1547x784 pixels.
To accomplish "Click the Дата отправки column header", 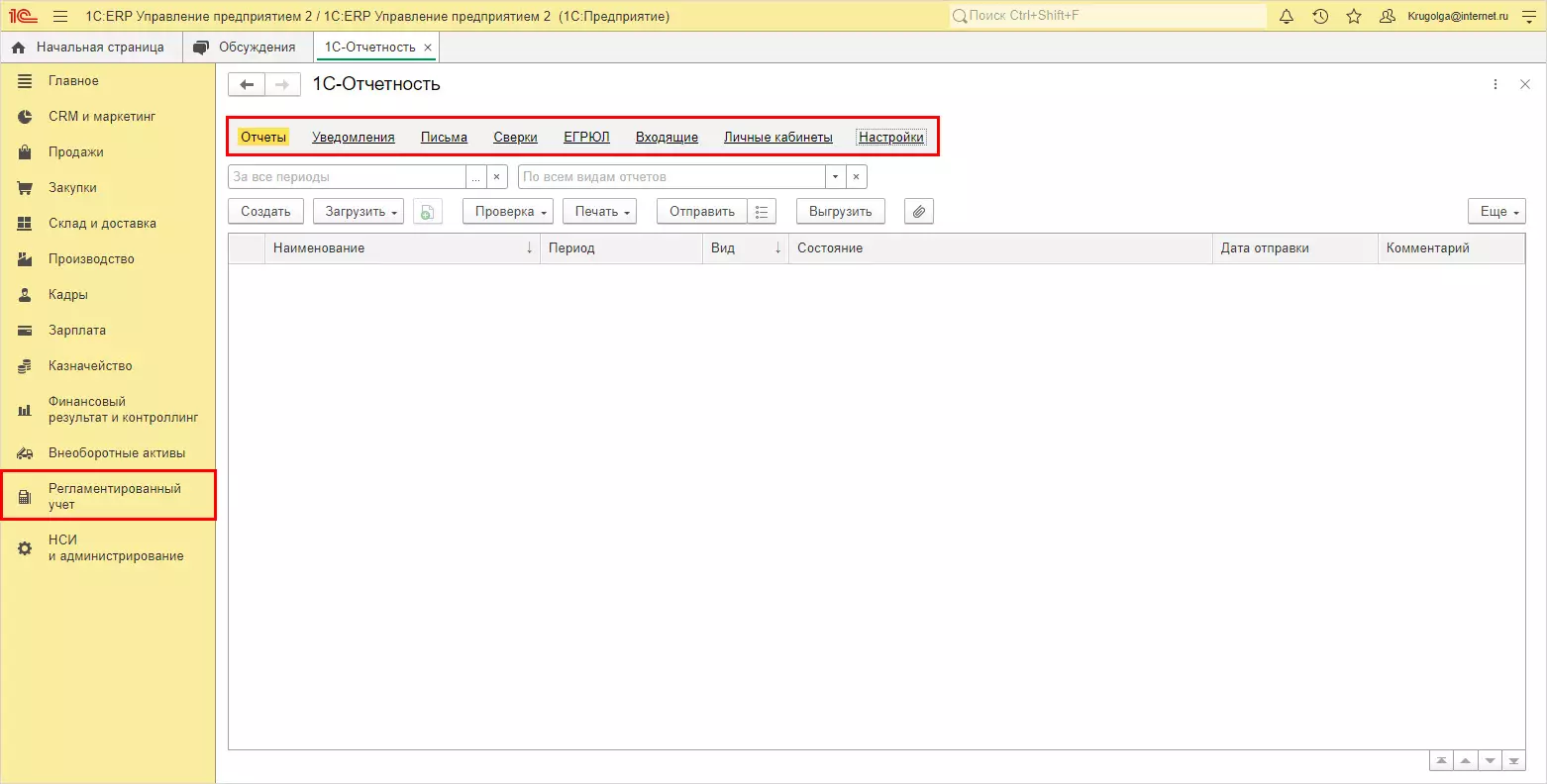I will pyautogui.click(x=1295, y=248).
